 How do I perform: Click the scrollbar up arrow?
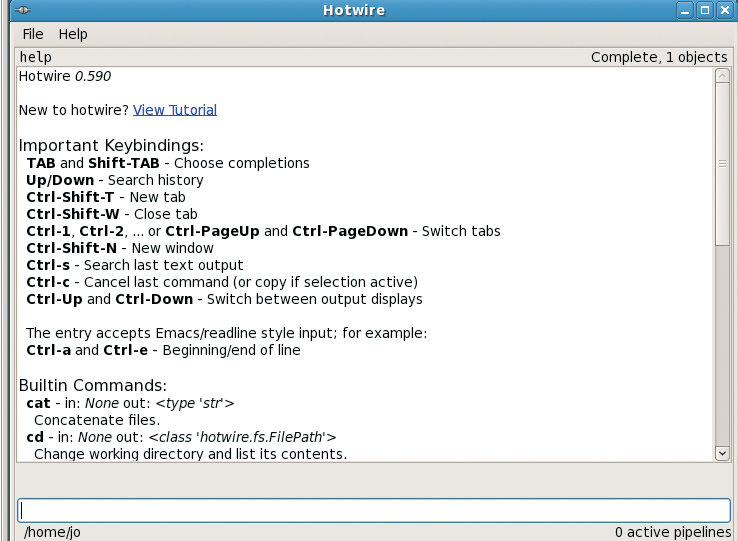click(x=722, y=76)
